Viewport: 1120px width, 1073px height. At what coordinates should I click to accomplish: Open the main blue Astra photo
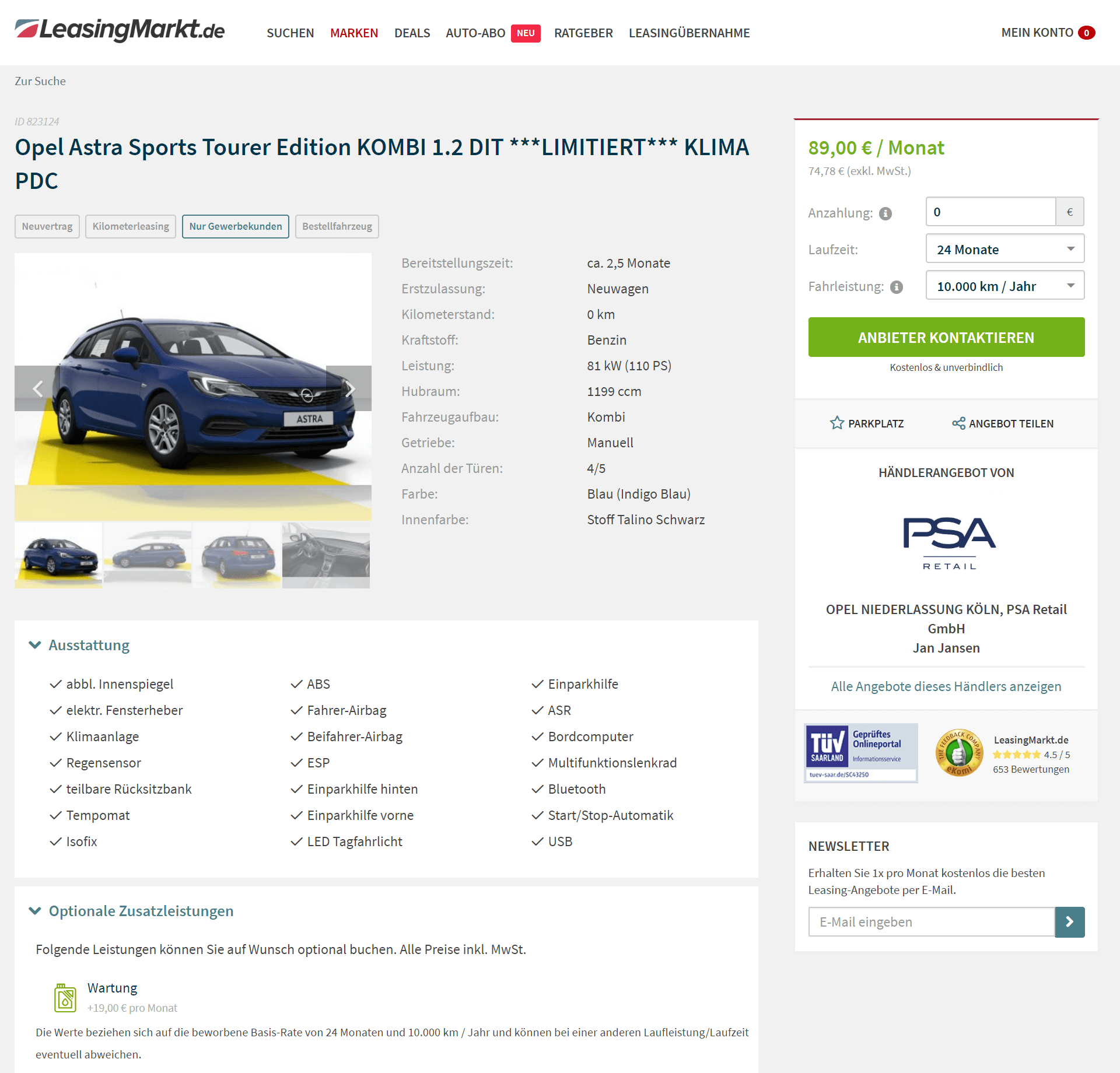pos(193,387)
